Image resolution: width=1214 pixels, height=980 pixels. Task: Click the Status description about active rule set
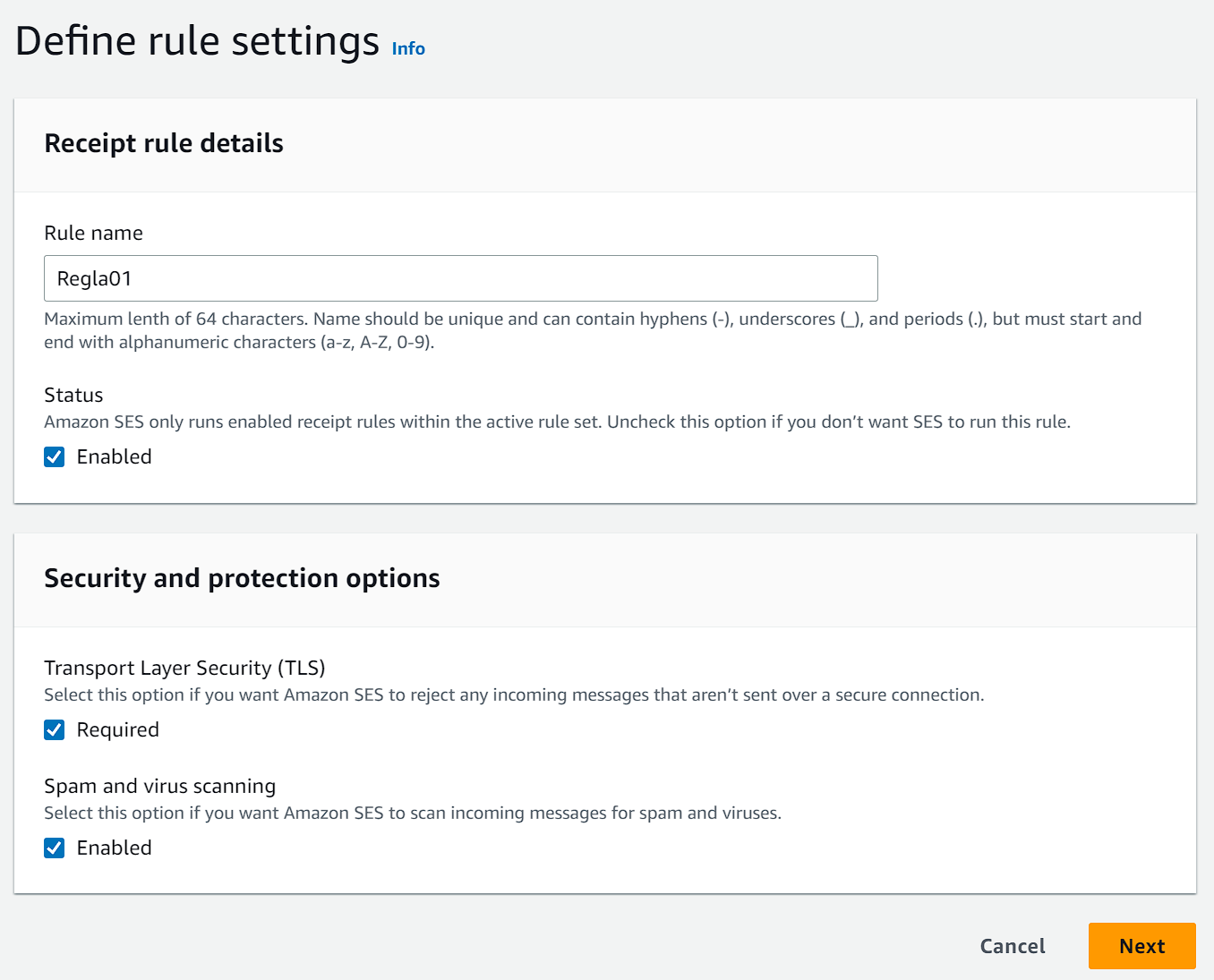point(556,422)
